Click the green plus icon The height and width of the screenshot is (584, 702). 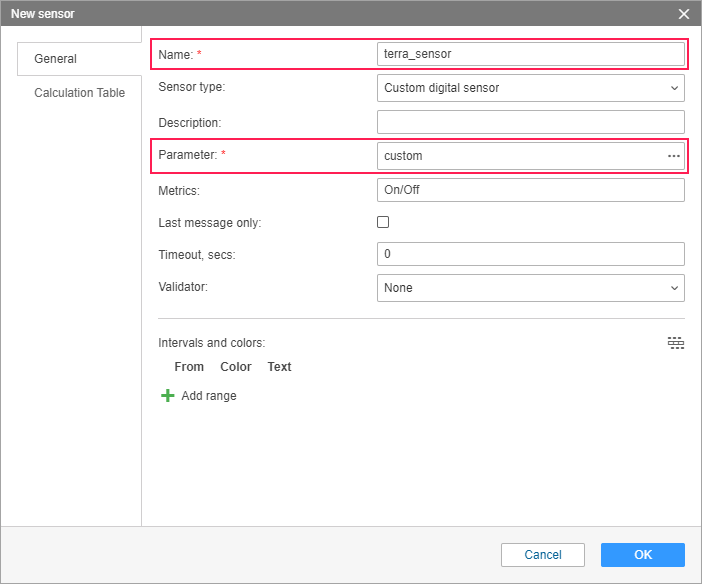tap(167, 396)
